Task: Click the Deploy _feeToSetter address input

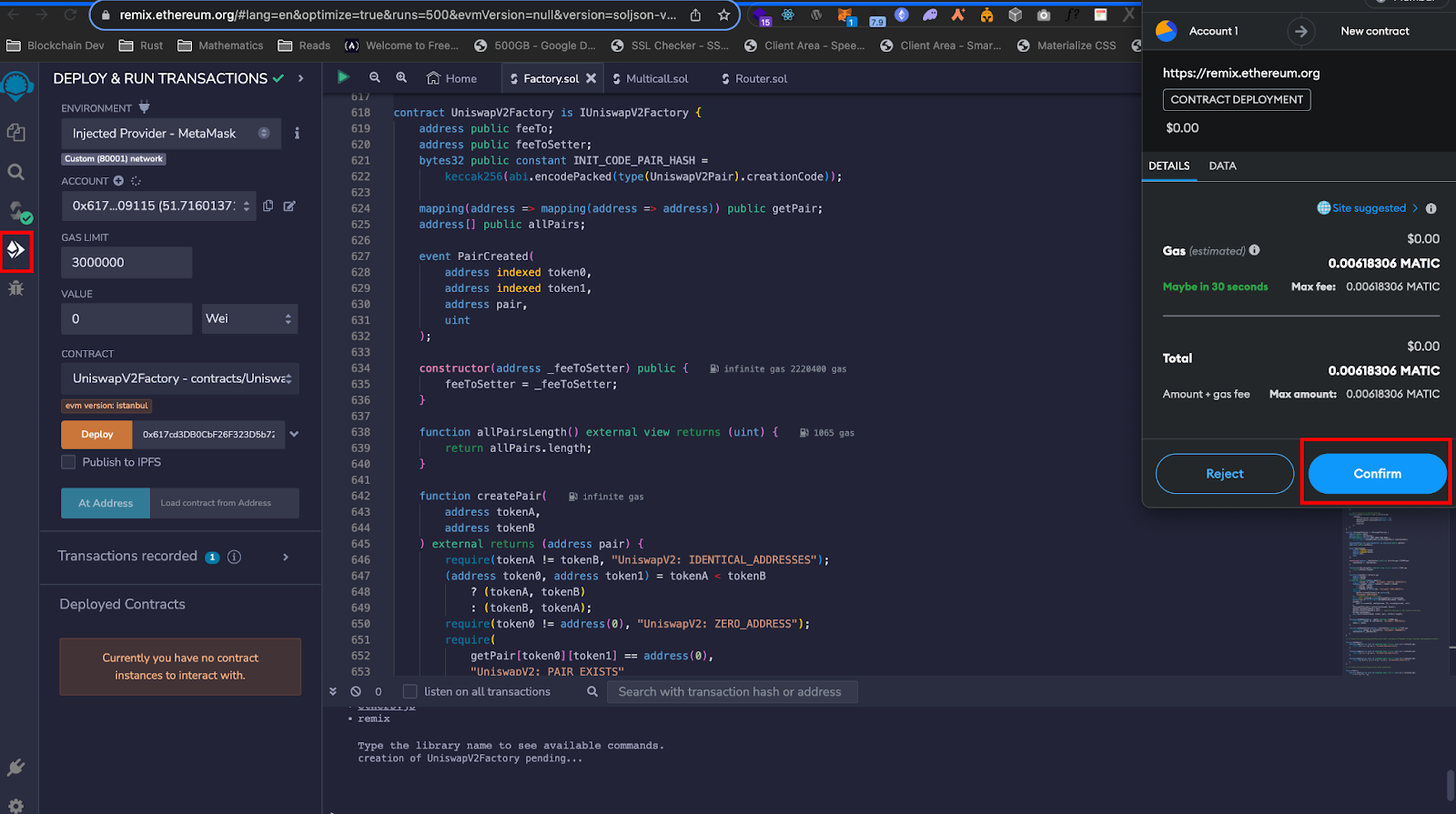Action: pos(208,434)
